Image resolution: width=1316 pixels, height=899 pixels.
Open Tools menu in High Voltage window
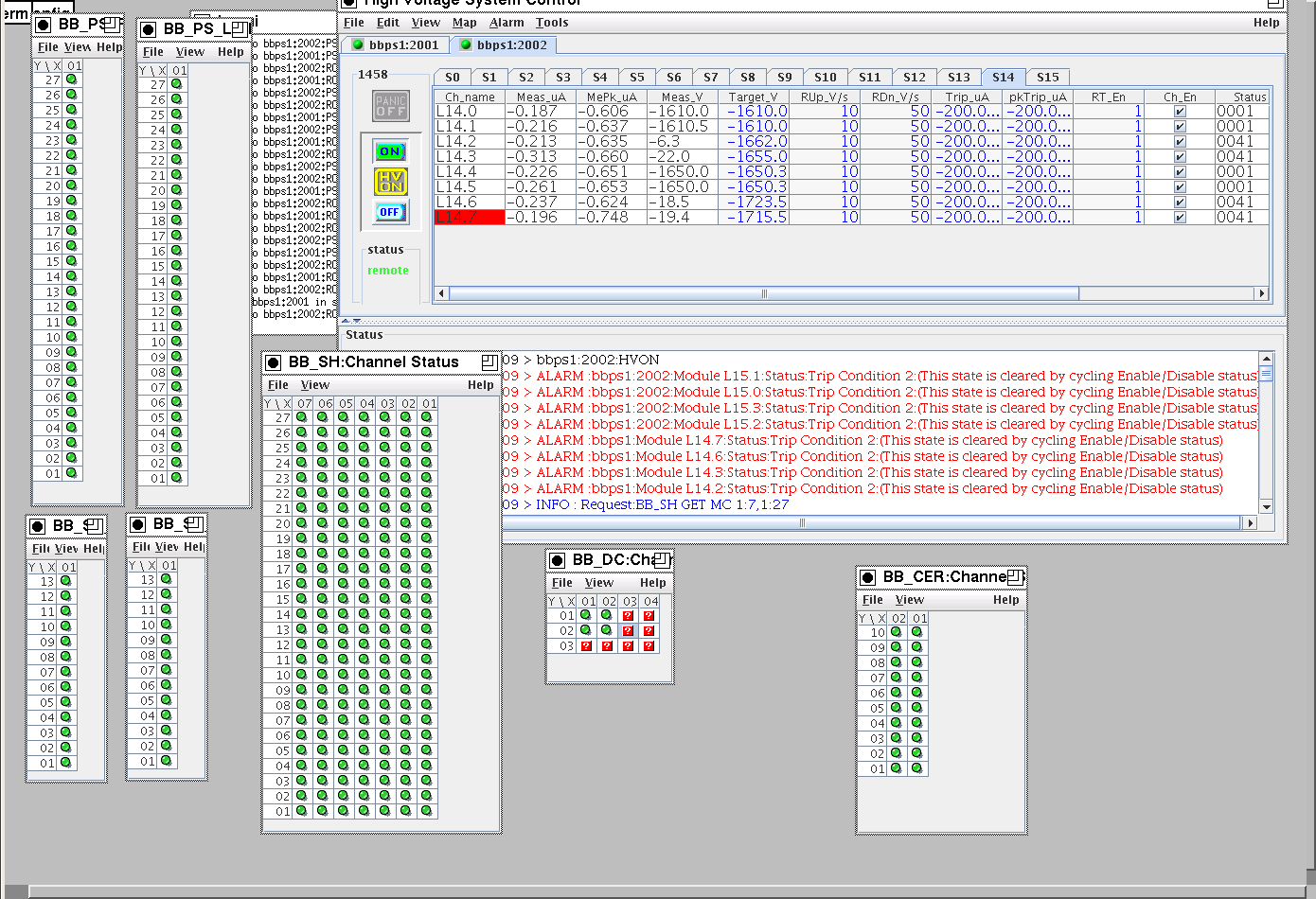point(552,23)
